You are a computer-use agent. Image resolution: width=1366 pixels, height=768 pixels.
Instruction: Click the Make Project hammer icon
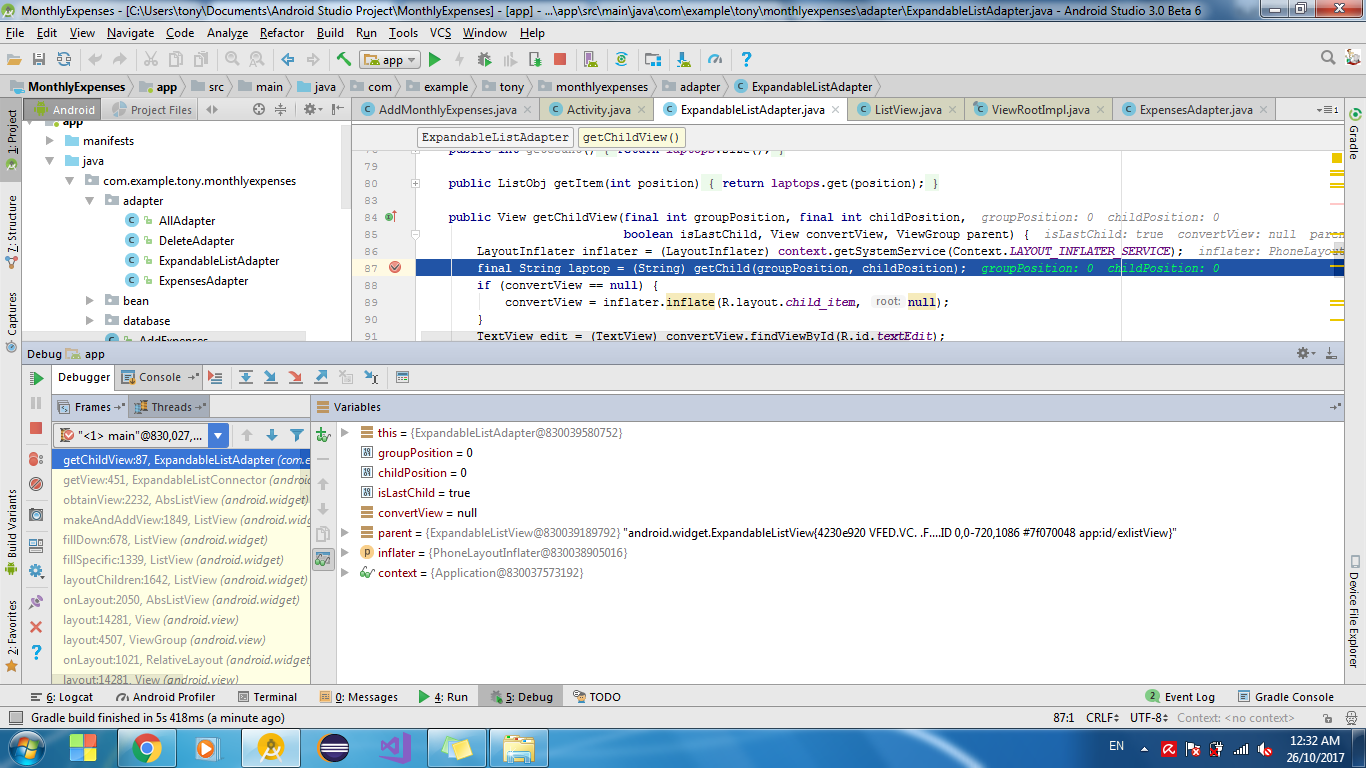343,60
